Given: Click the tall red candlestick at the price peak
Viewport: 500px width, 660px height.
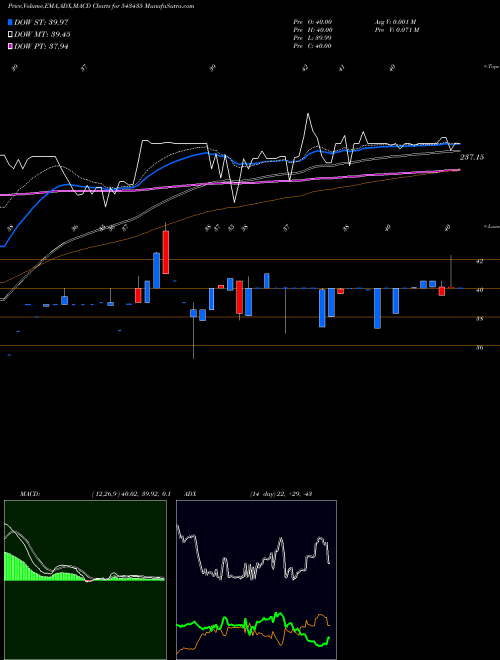Looking at the screenshot, I should [x=166, y=252].
